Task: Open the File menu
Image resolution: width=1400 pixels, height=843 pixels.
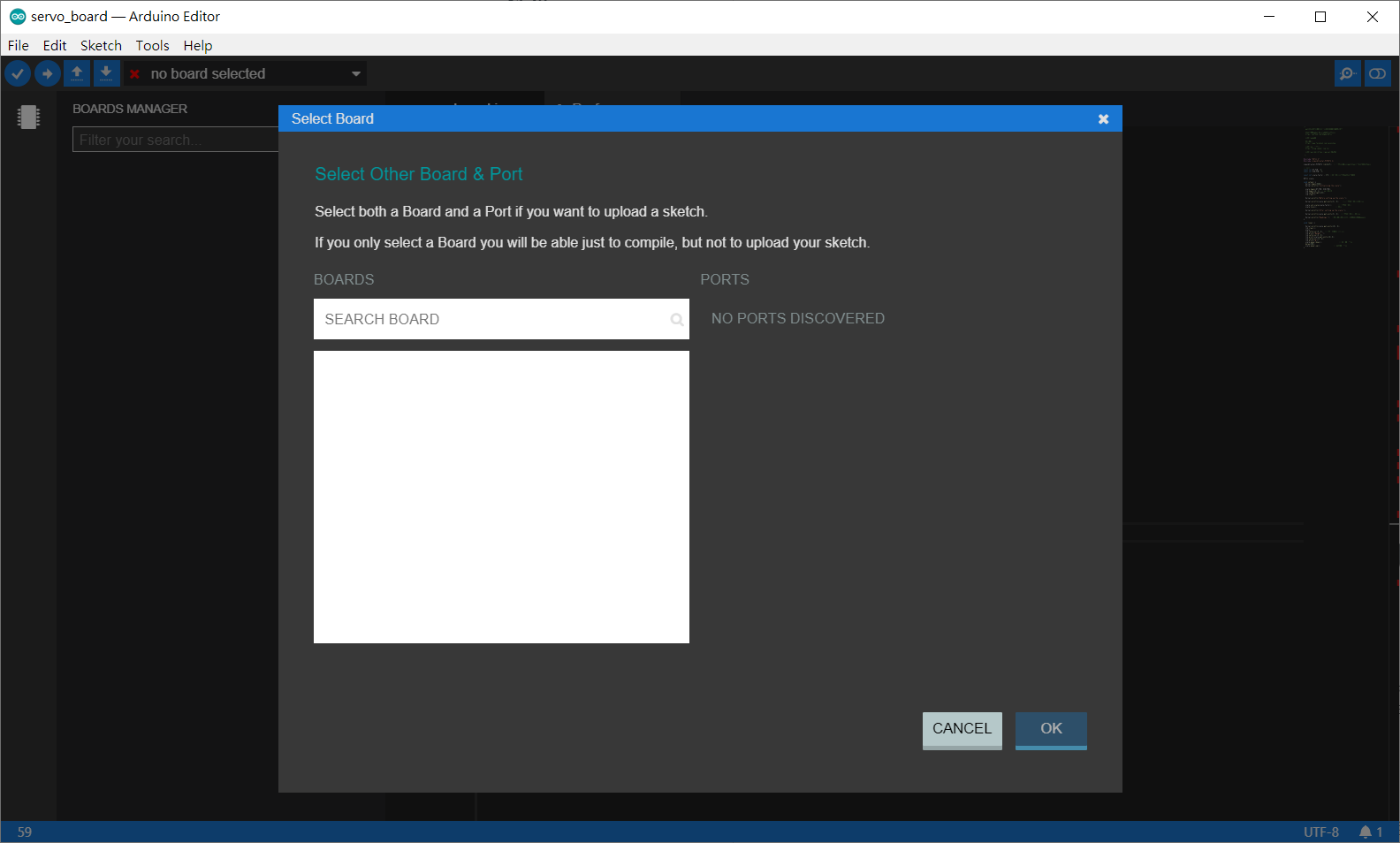Action: pyautogui.click(x=19, y=45)
